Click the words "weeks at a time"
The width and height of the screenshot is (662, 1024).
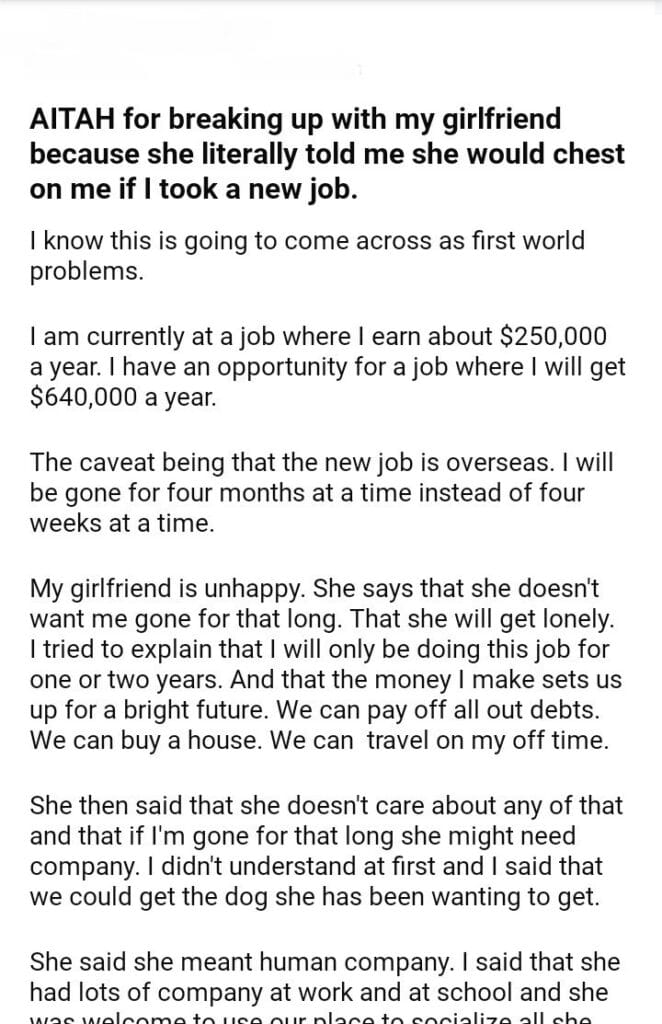(x=122, y=524)
